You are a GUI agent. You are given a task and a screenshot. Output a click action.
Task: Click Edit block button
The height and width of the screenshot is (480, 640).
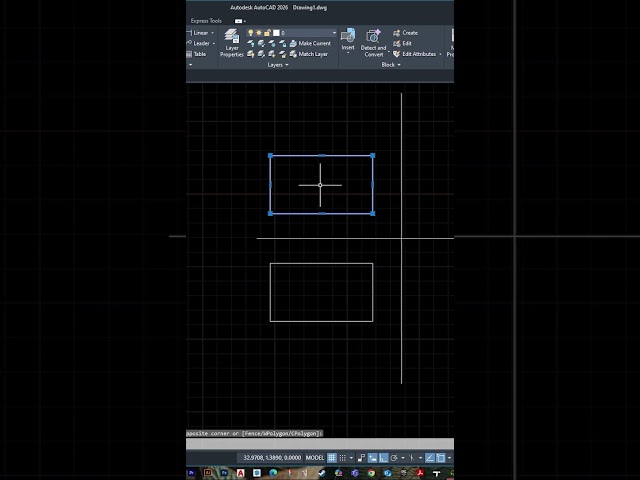[x=402, y=43]
